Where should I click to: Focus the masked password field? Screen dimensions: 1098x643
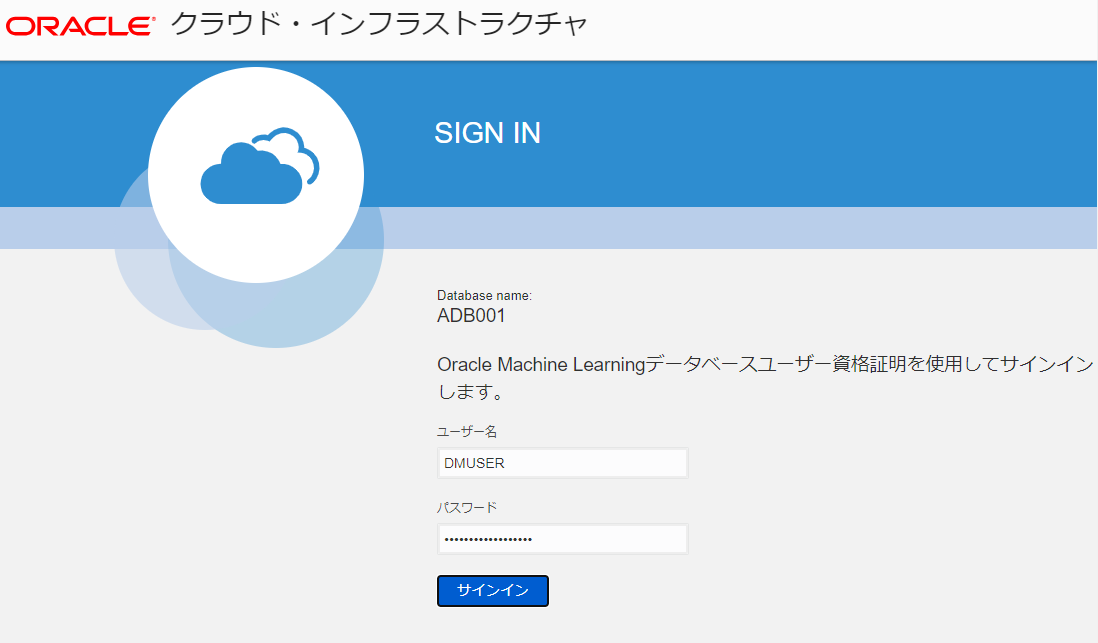tap(562, 539)
